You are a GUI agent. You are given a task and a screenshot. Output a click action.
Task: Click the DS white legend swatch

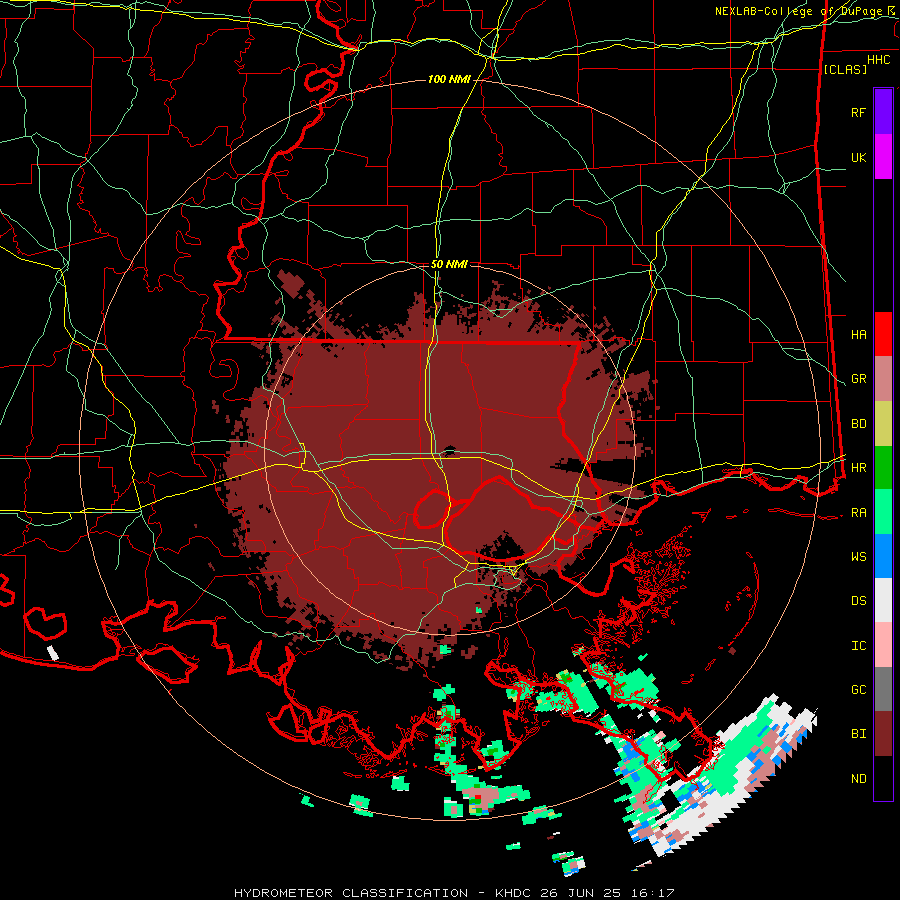883,600
